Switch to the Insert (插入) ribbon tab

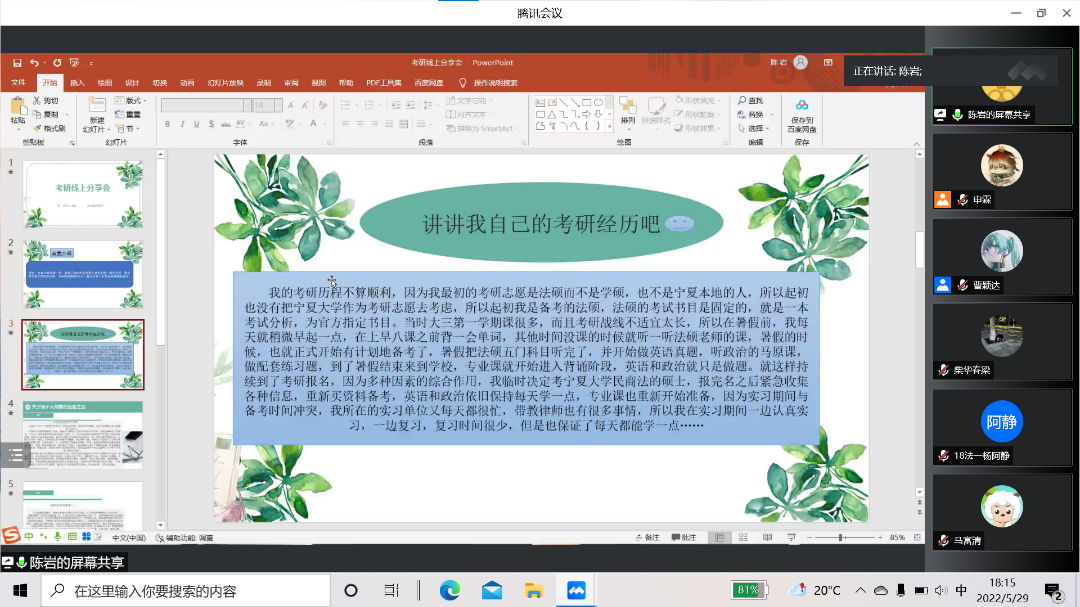[77, 82]
